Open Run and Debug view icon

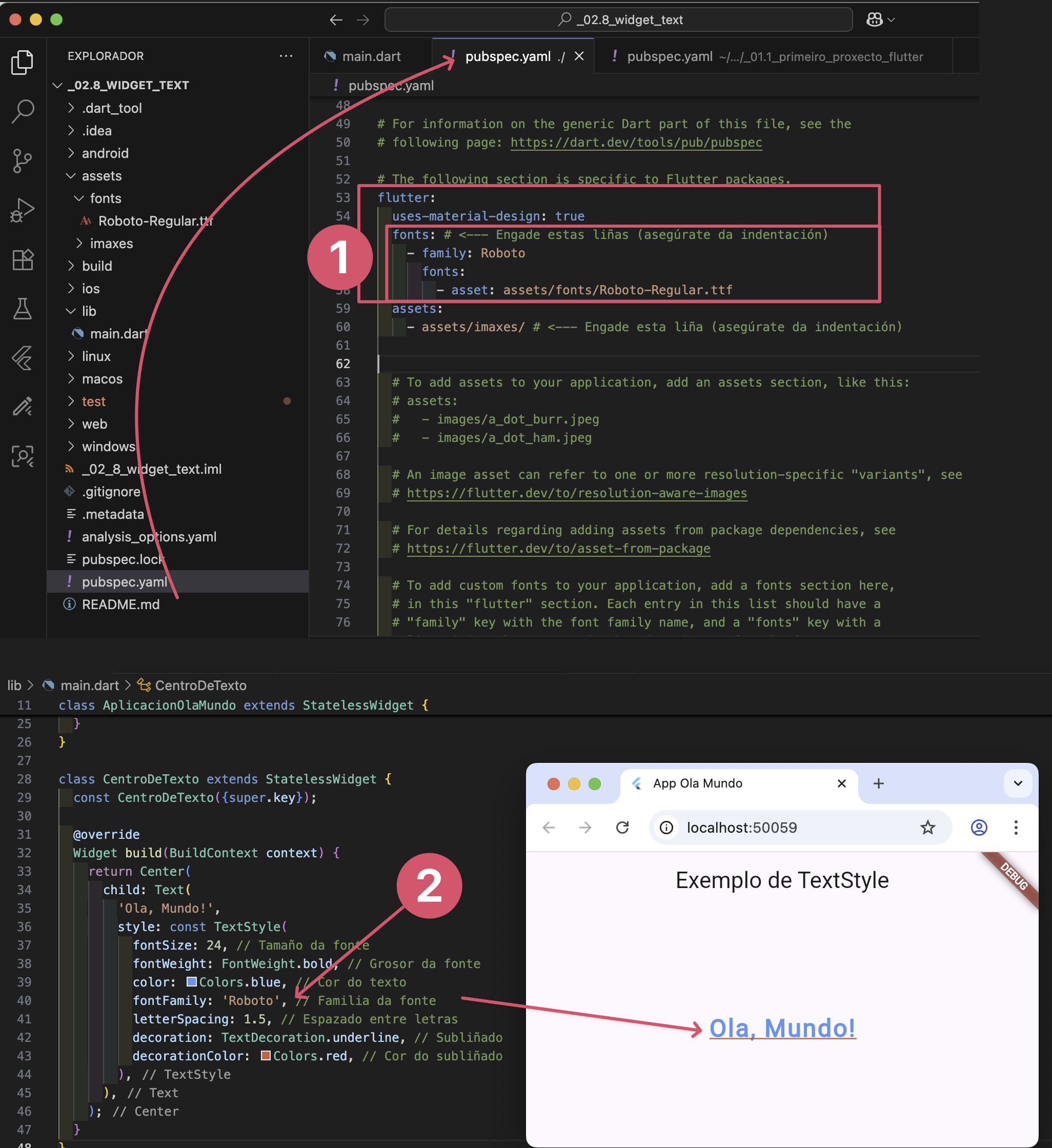pyautogui.click(x=22, y=210)
